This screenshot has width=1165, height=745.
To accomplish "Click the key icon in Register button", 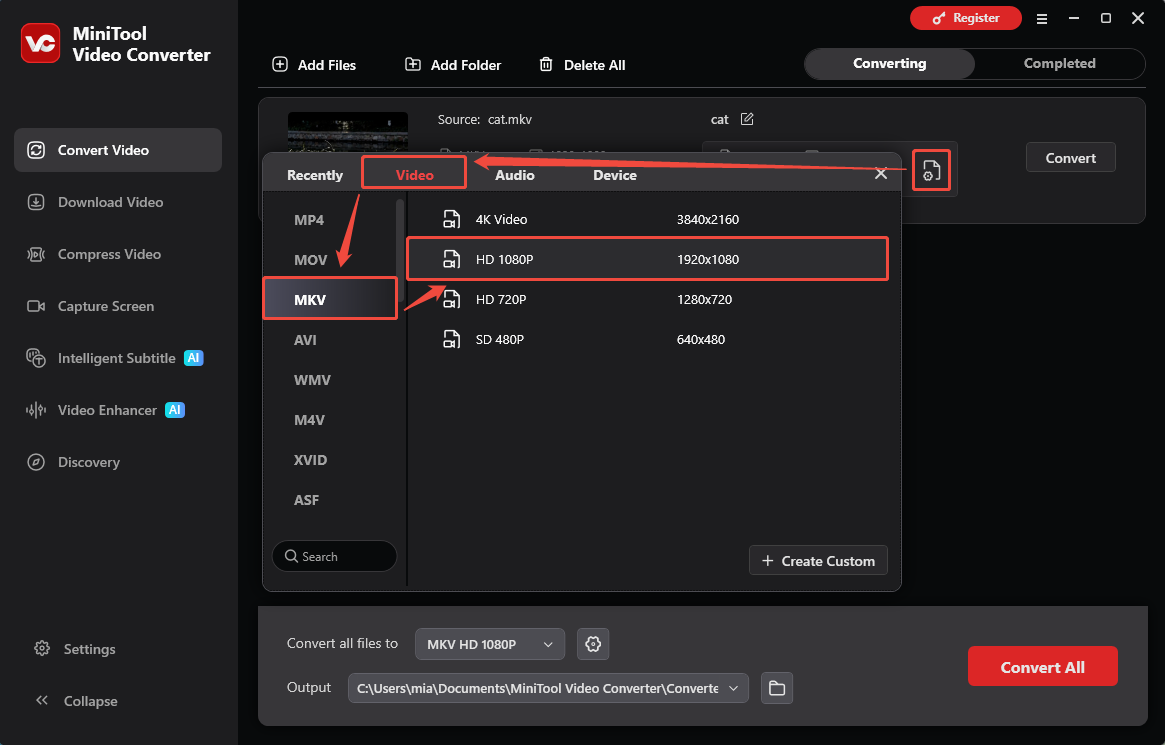I will pyautogui.click(x=939, y=19).
